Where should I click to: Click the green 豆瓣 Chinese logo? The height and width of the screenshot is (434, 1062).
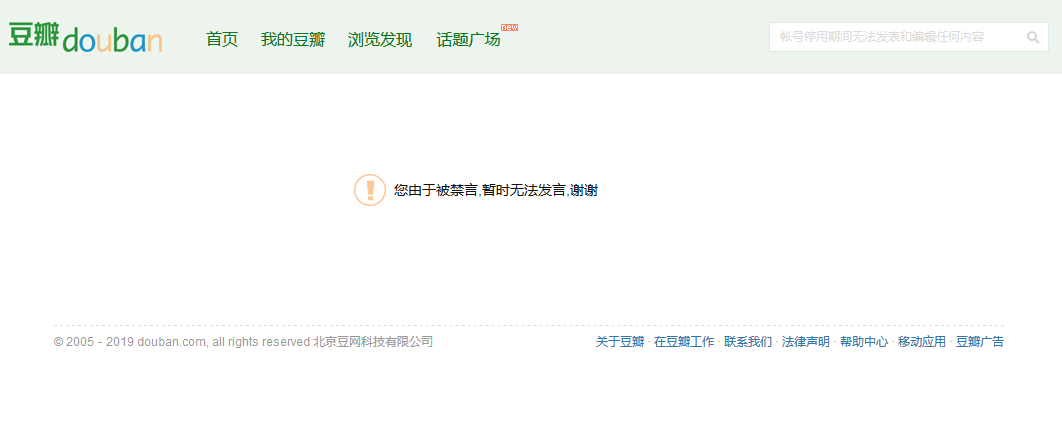point(34,35)
